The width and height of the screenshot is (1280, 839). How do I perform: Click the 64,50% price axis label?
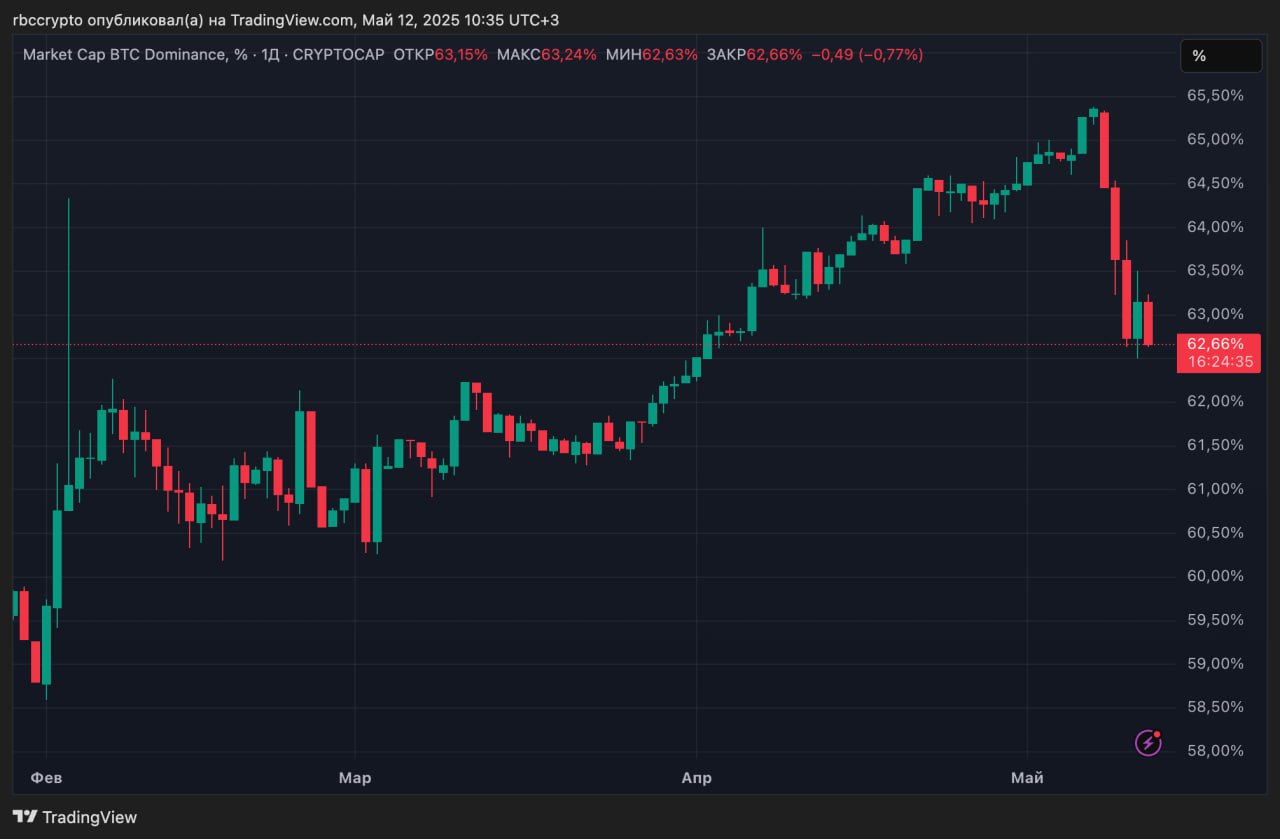click(1215, 183)
